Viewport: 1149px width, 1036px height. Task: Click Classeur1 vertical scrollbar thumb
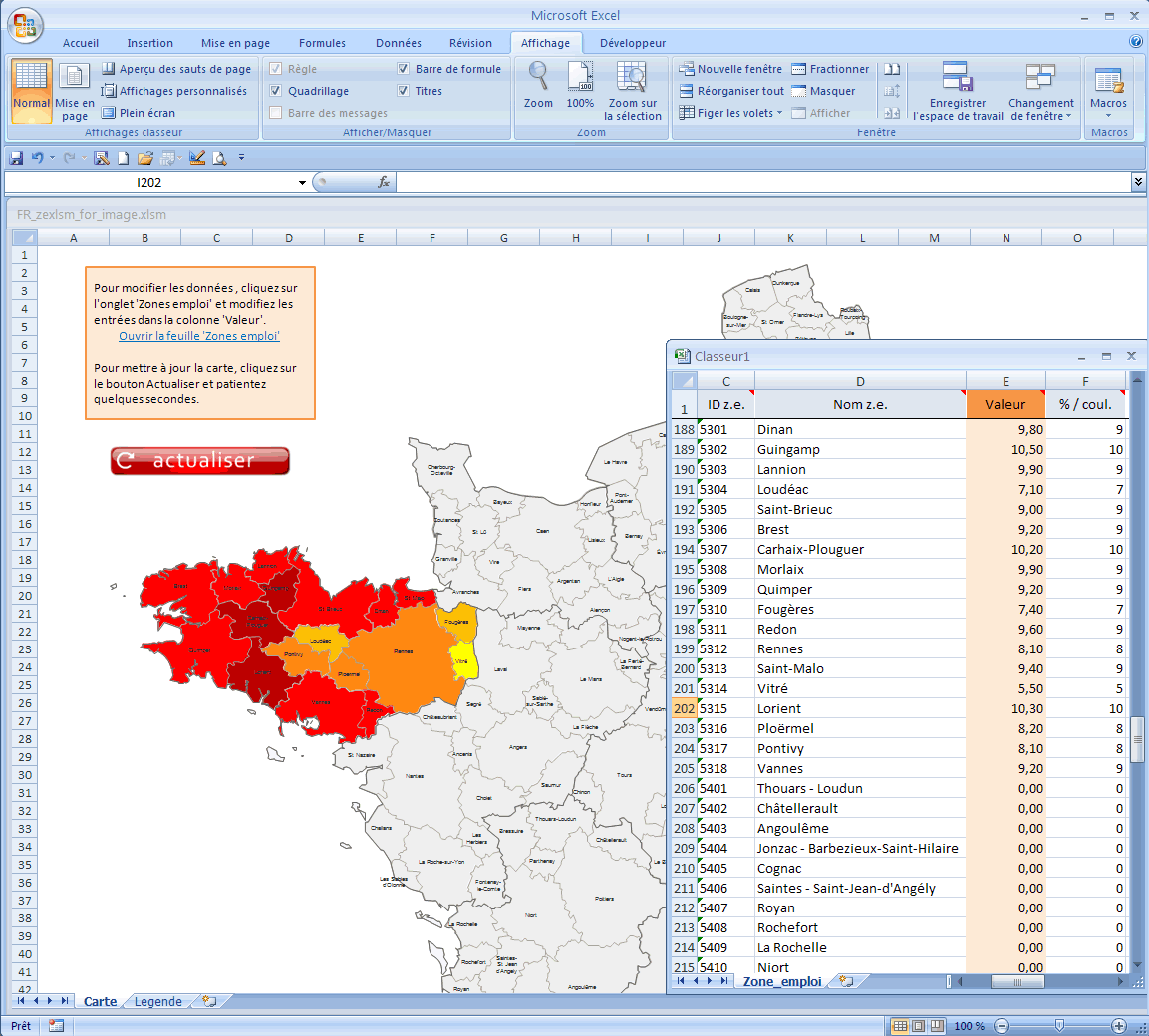(x=1137, y=739)
